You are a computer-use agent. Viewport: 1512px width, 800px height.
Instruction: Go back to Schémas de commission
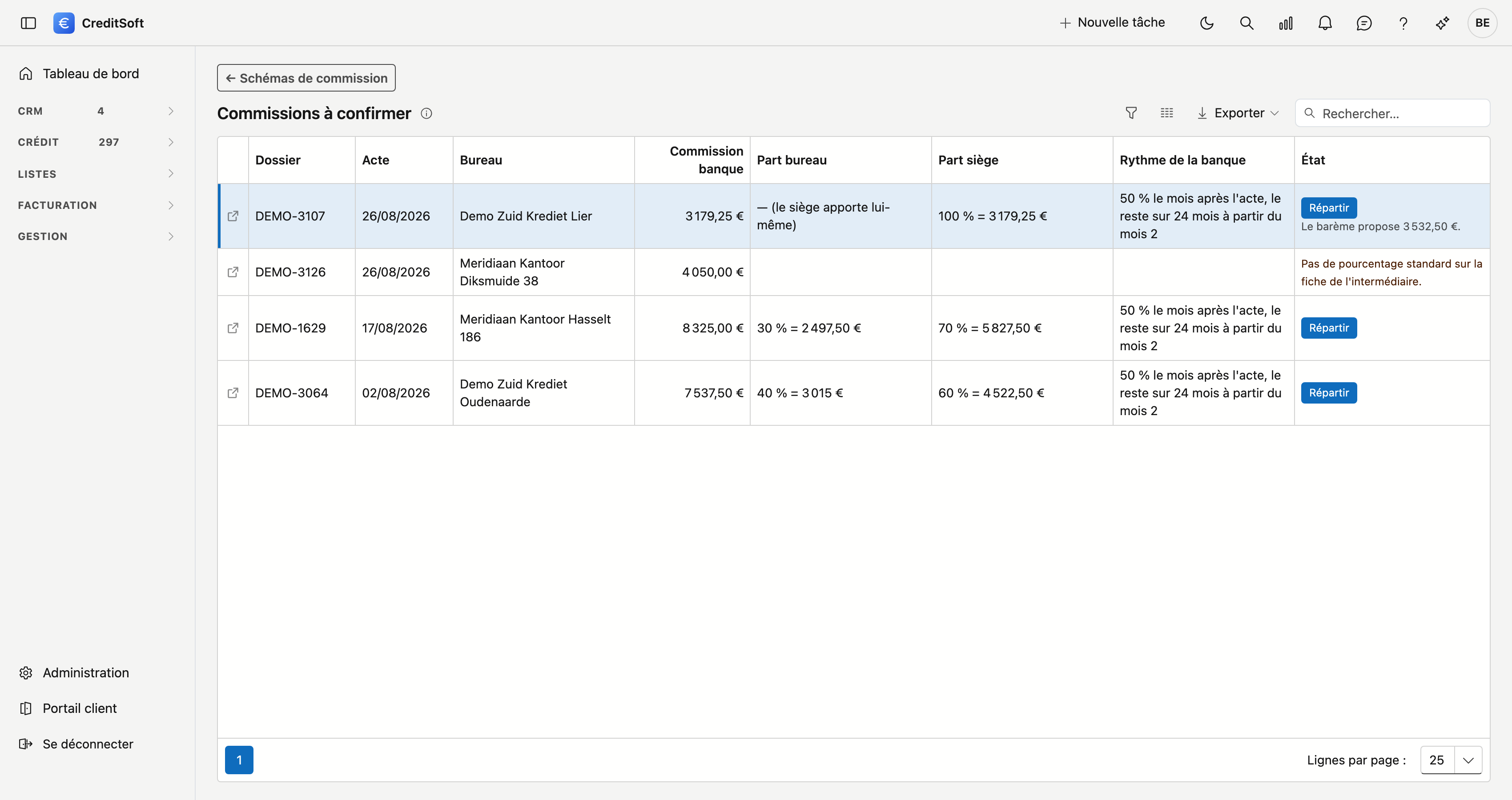click(x=306, y=78)
